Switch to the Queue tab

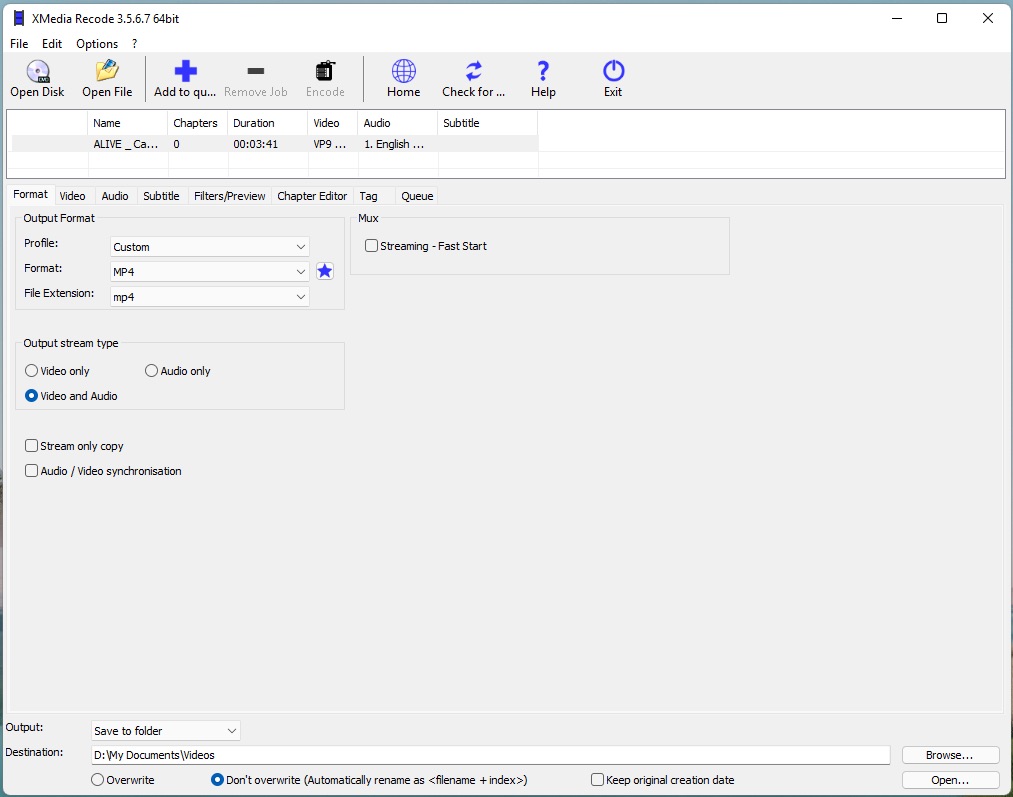417,196
